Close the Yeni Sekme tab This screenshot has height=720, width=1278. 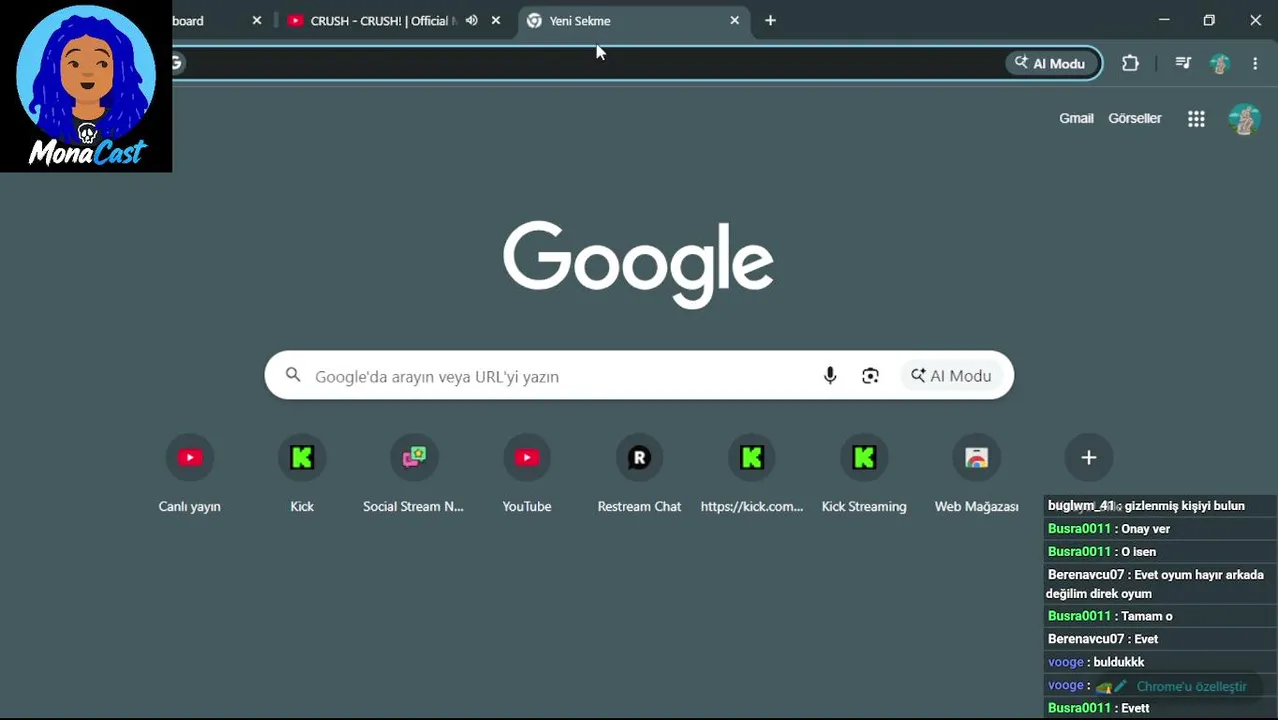click(x=735, y=20)
